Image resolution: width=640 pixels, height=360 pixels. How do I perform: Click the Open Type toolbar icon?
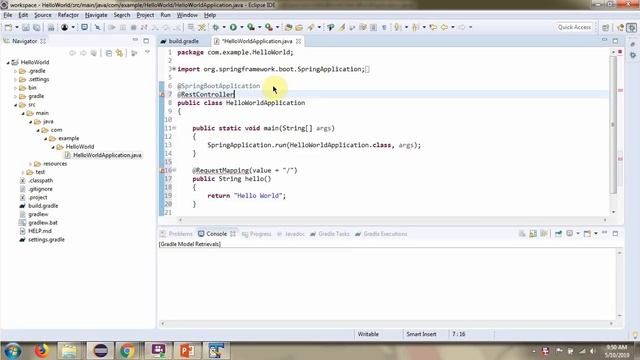(288, 27)
